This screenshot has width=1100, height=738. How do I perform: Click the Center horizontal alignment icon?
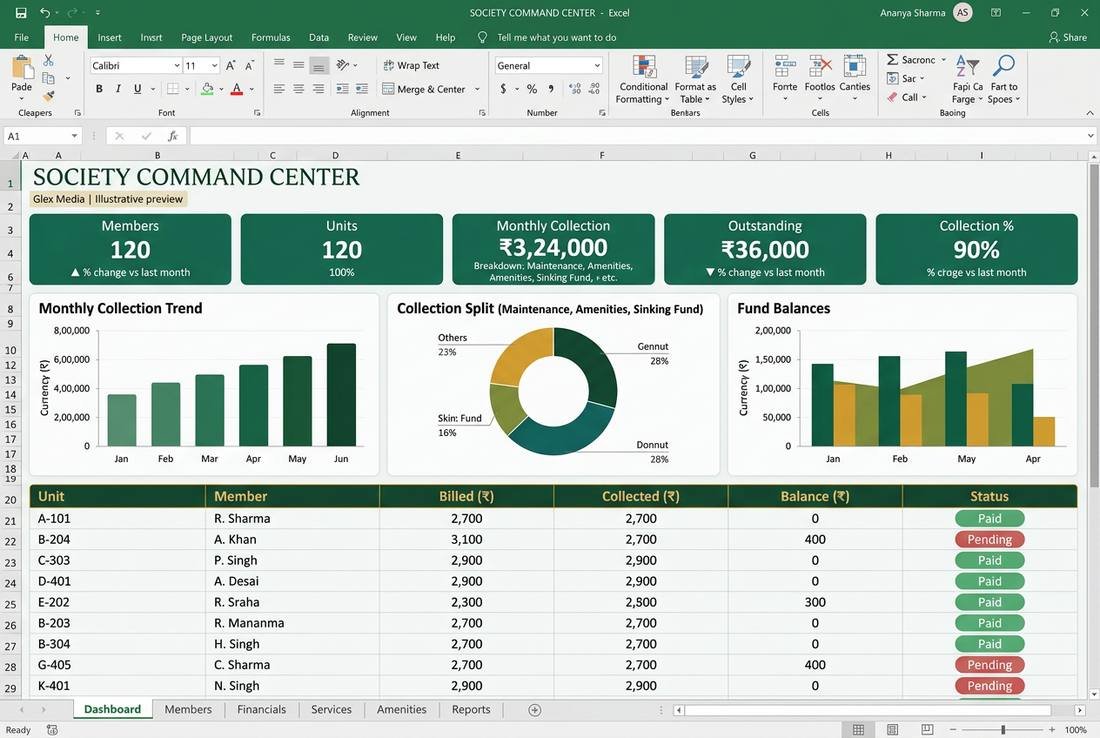pos(299,88)
